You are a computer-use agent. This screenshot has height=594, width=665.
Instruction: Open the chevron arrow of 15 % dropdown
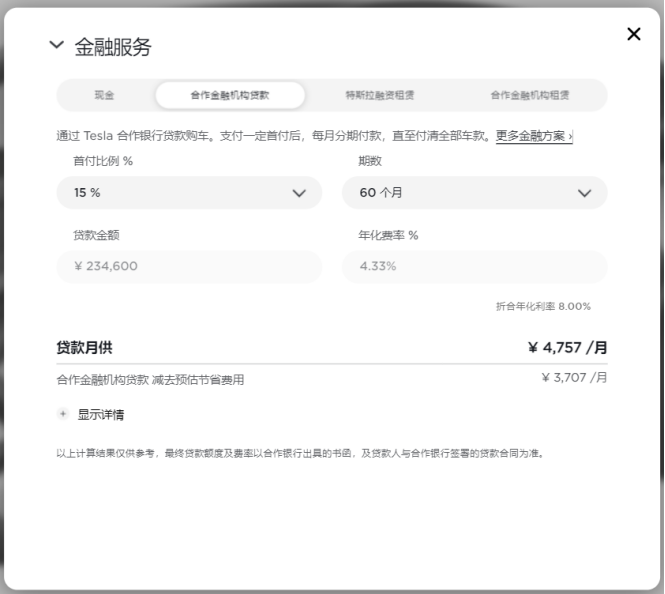299,193
